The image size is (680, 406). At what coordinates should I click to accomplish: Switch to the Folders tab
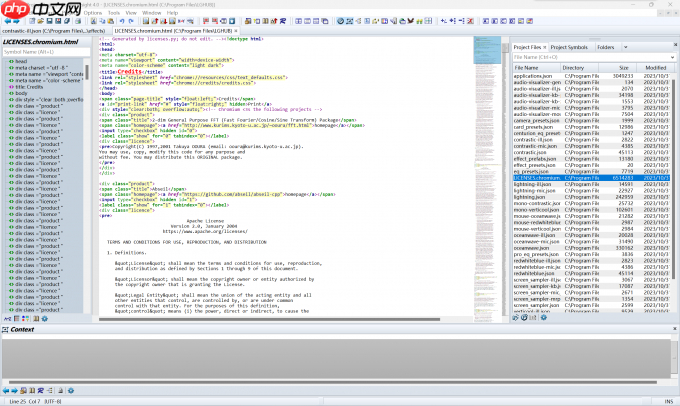tap(606, 47)
